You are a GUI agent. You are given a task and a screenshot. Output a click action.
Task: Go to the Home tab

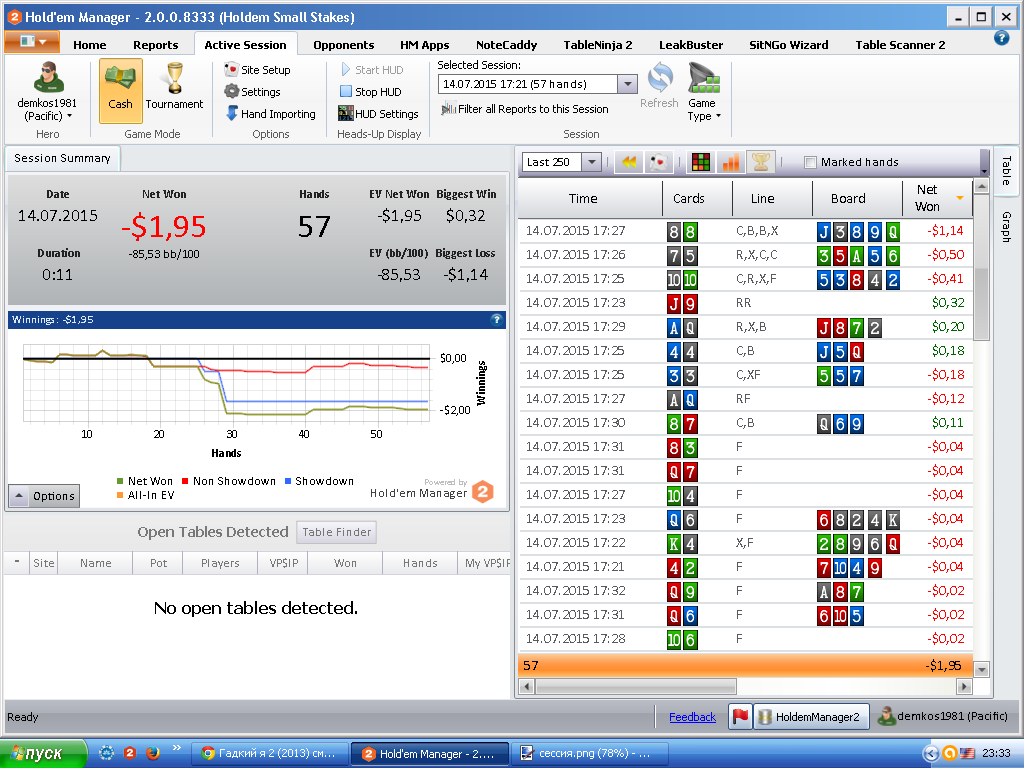point(89,44)
